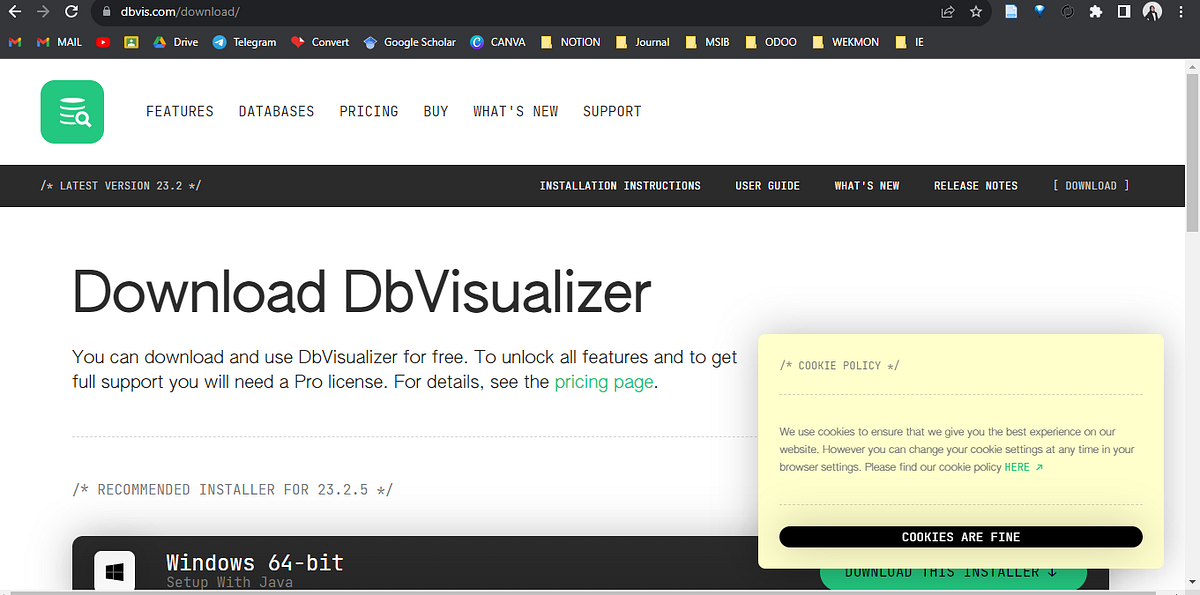Screen dimensions: 1200x595
Task: Open the YouTube bookmark
Action: [103, 42]
